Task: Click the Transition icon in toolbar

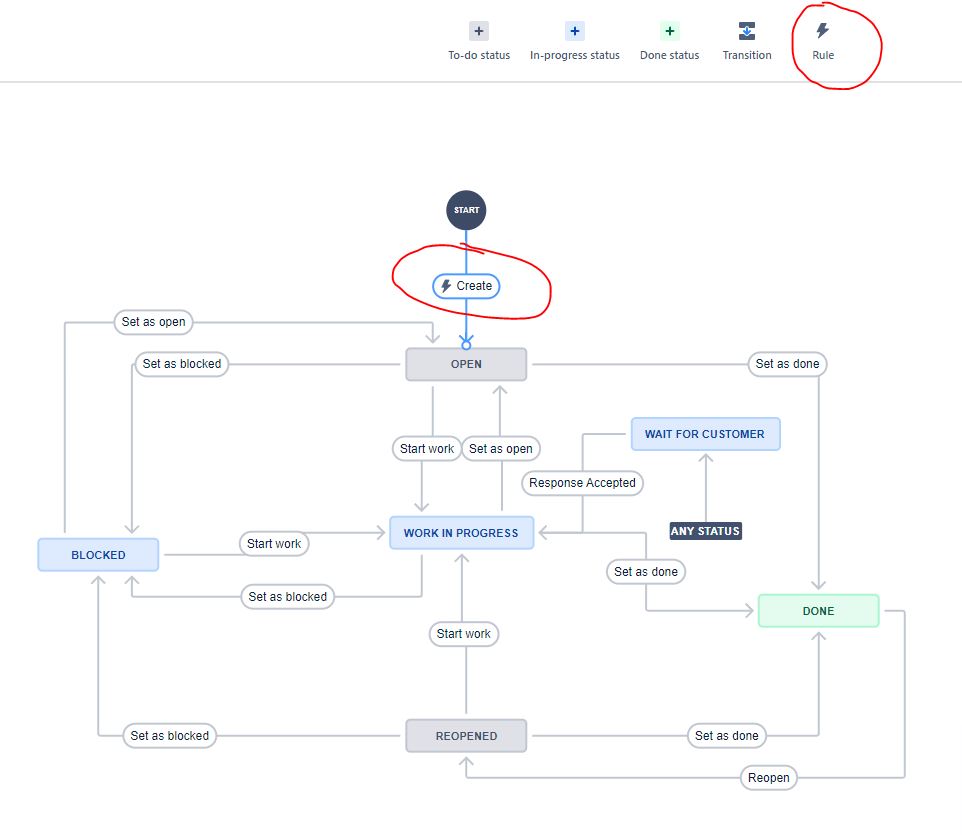Action: point(747,31)
